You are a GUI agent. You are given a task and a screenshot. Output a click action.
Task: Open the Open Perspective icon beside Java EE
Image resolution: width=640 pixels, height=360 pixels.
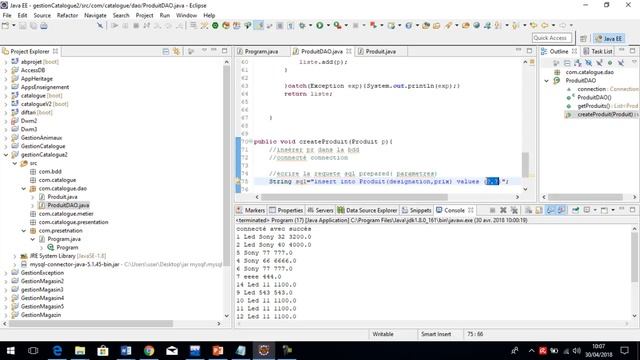pyautogui.click(x=583, y=38)
